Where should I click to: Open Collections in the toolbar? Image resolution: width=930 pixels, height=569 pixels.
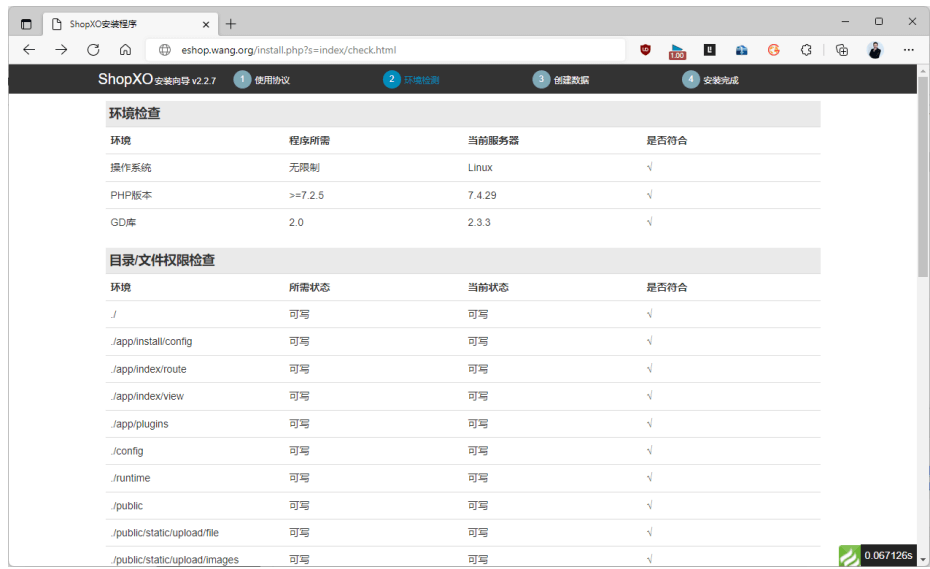point(842,50)
